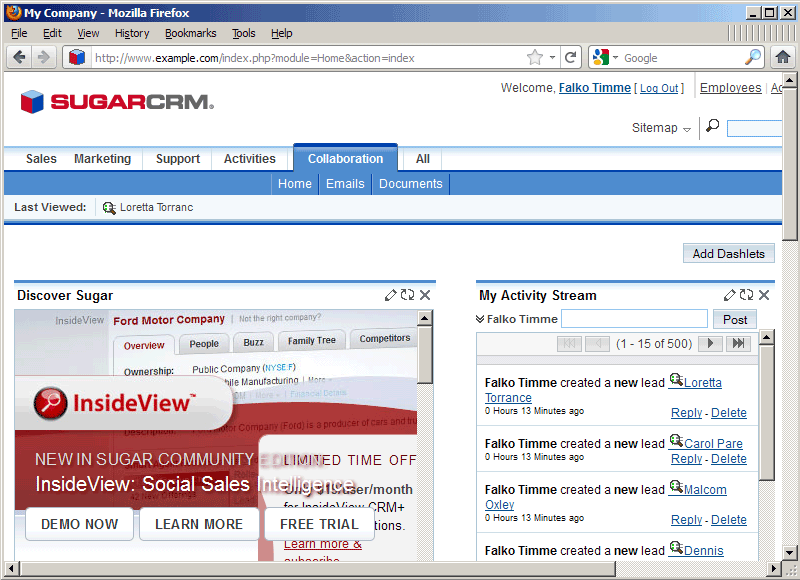The image size is (800, 580).
Task: Refresh the My Activity Stream dashlet
Action: point(745,294)
